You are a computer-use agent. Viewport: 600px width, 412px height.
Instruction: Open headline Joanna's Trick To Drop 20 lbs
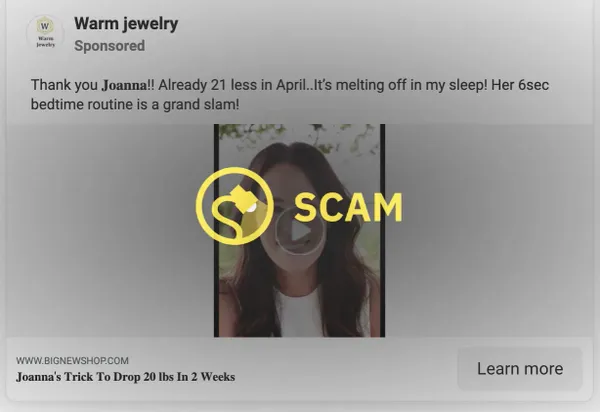(126, 377)
